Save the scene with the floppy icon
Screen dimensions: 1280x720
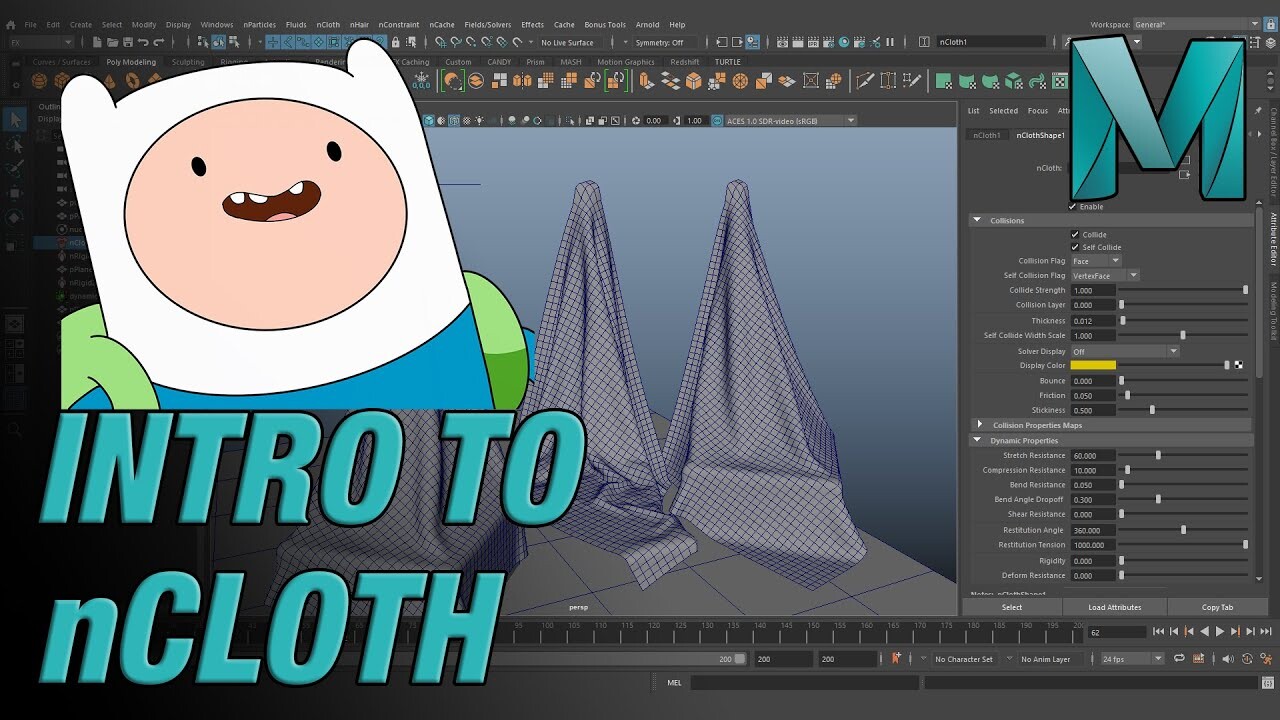(x=128, y=42)
